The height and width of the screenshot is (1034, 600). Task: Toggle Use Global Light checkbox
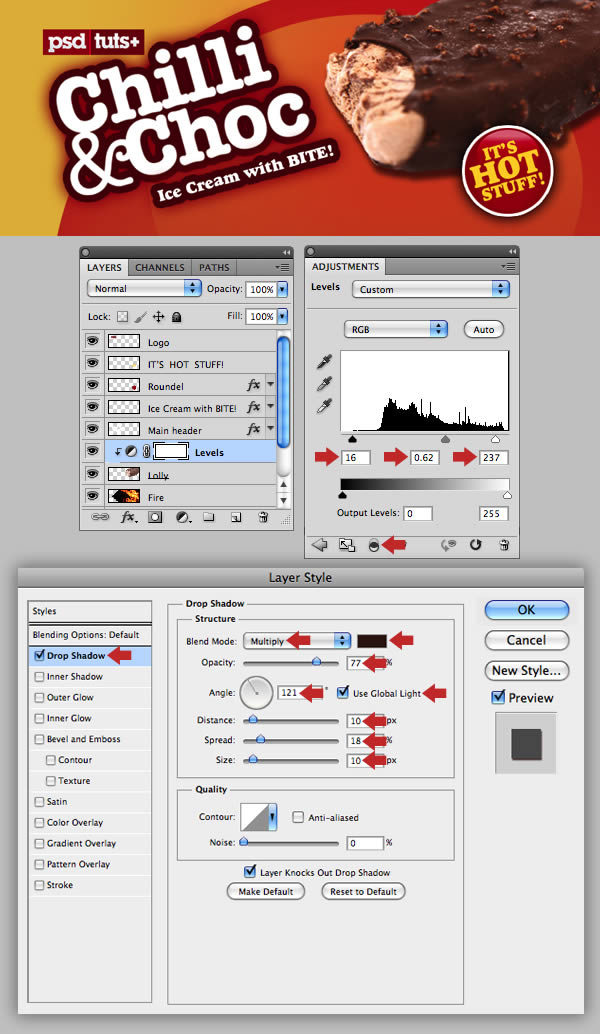(343, 692)
